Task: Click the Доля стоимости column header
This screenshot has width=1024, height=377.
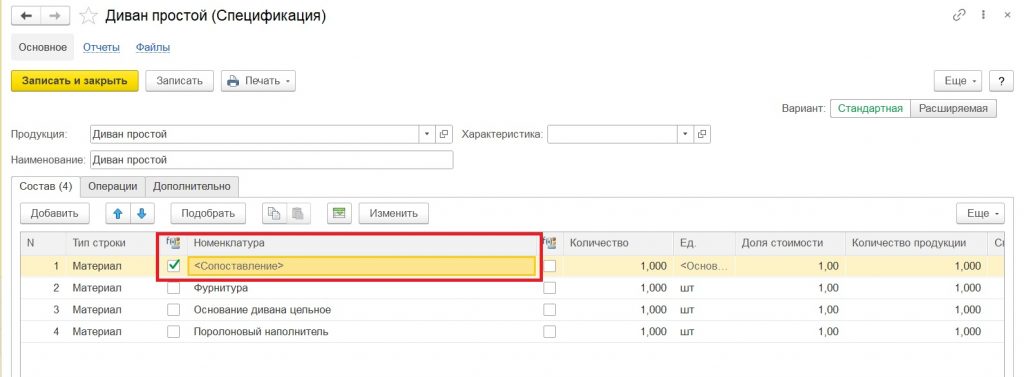Action: tap(790, 242)
